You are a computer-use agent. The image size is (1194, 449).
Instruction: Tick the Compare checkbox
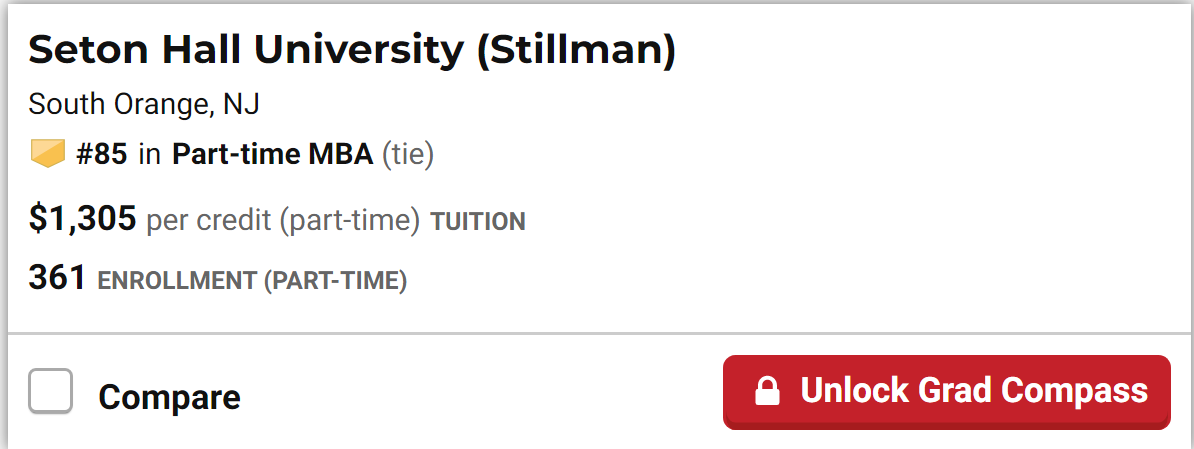[50, 391]
